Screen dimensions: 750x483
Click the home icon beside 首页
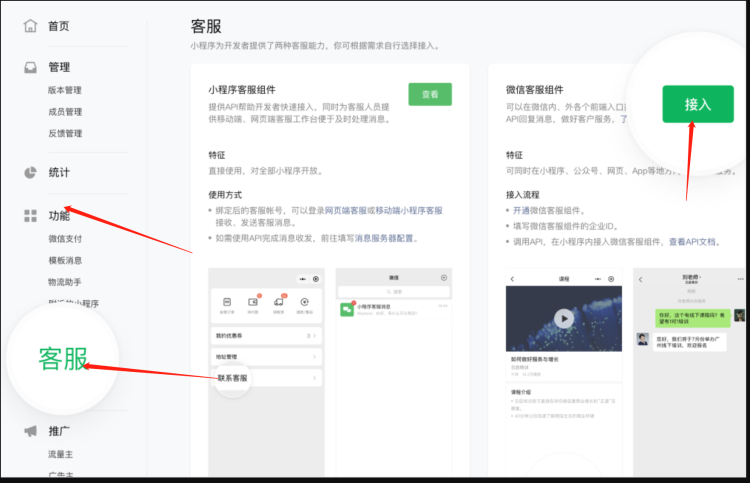[x=30, y=26]
